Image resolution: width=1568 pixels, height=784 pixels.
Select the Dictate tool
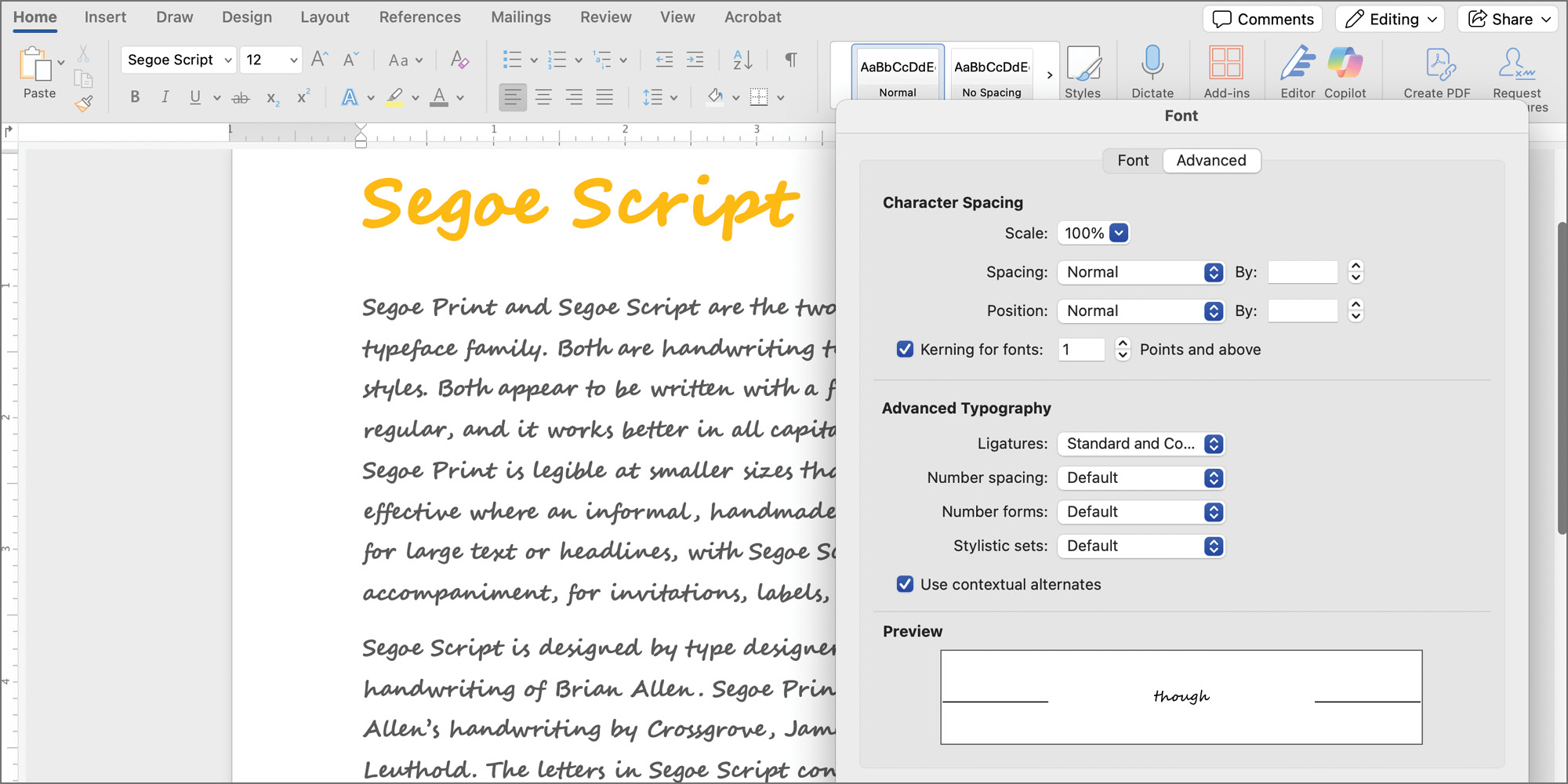pyautogui.click(x=1152, y=71)
